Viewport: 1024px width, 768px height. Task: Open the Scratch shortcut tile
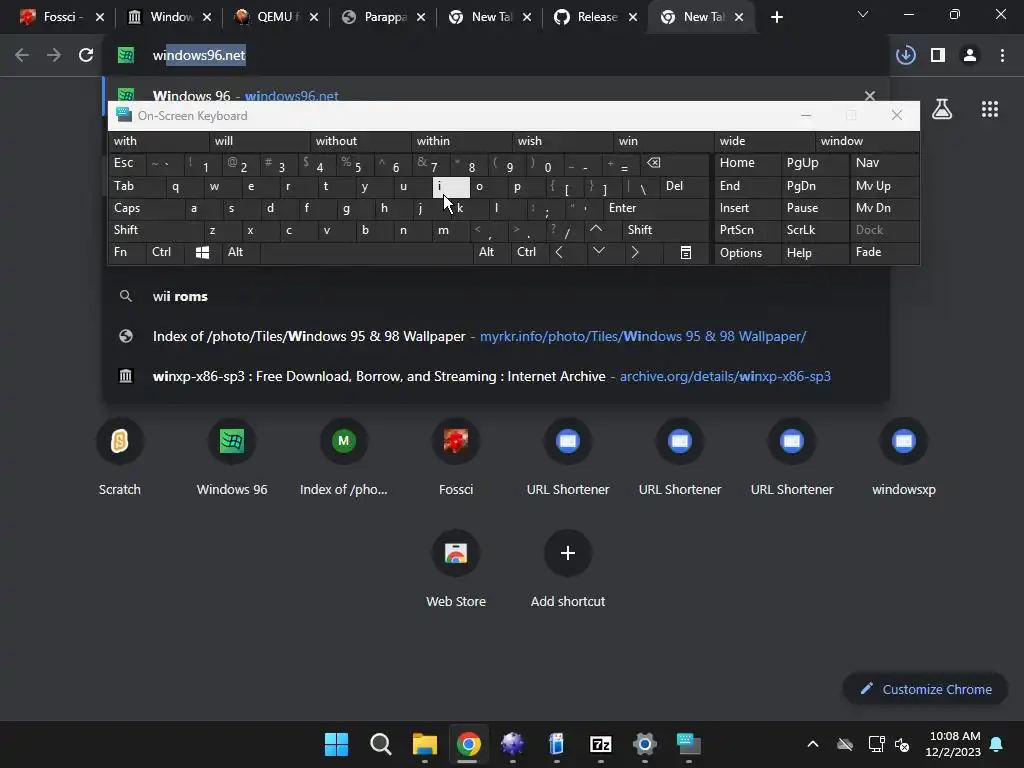(x=120, y=455)
